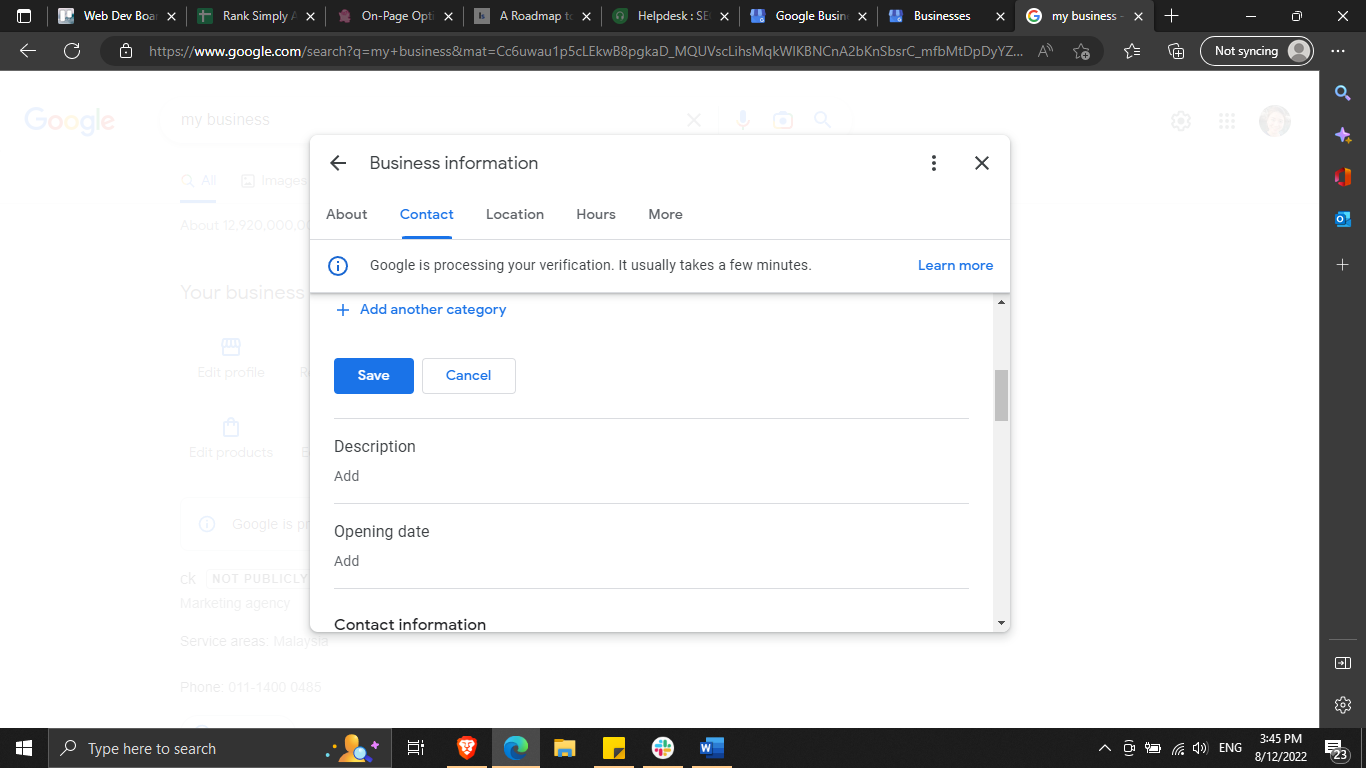The height and width of the screenshot is (768, 1366).
Task: Select the Hours tab
Action: coord(596,214)
